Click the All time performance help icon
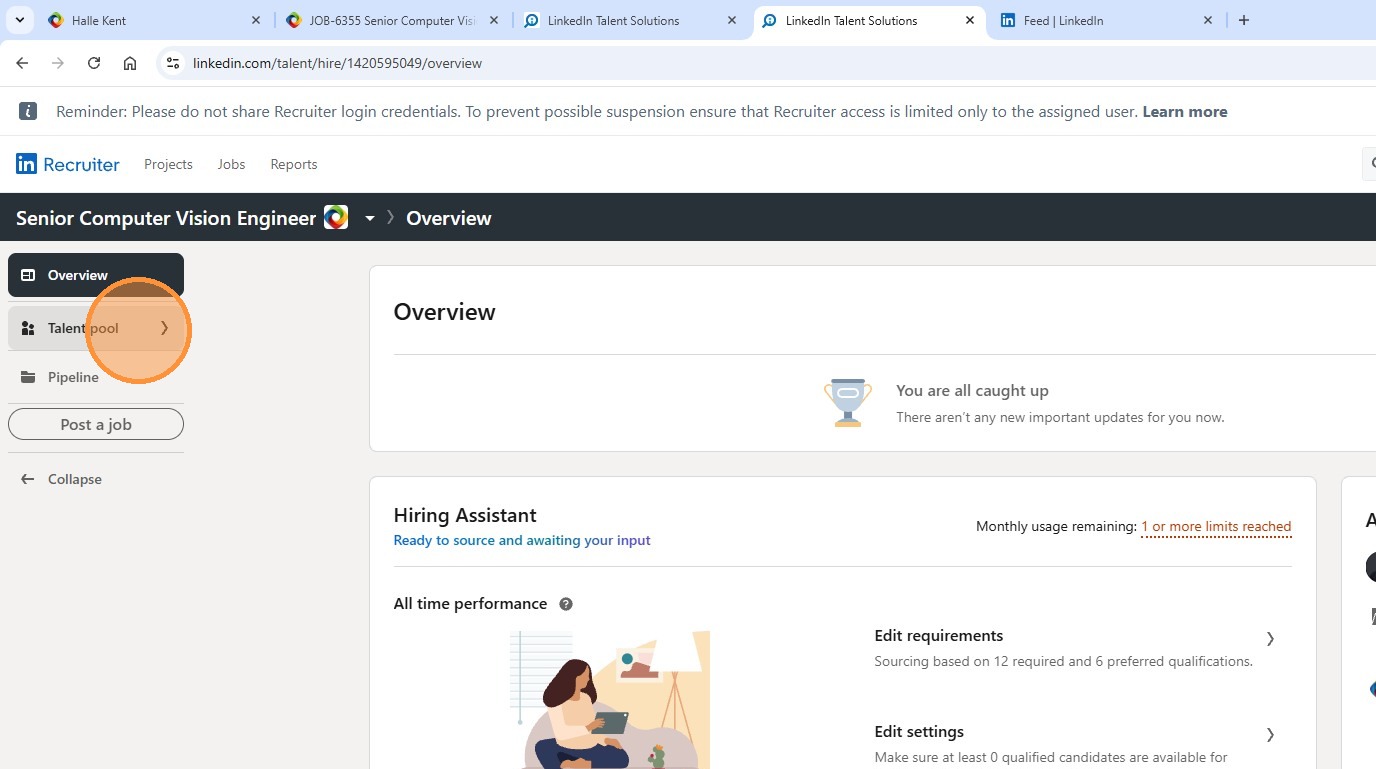1376x769 pixels. 566,604
